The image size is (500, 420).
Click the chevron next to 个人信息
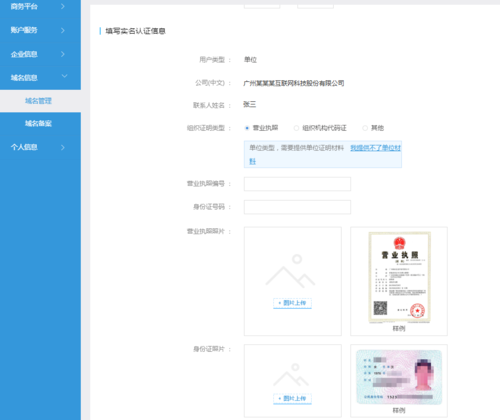63,147
